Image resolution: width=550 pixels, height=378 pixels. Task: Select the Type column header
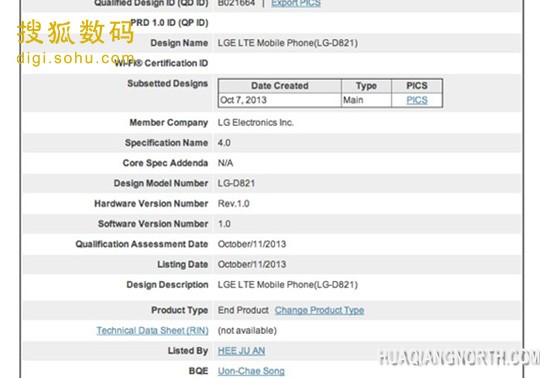pyautogui.click(x=366, y=86)
